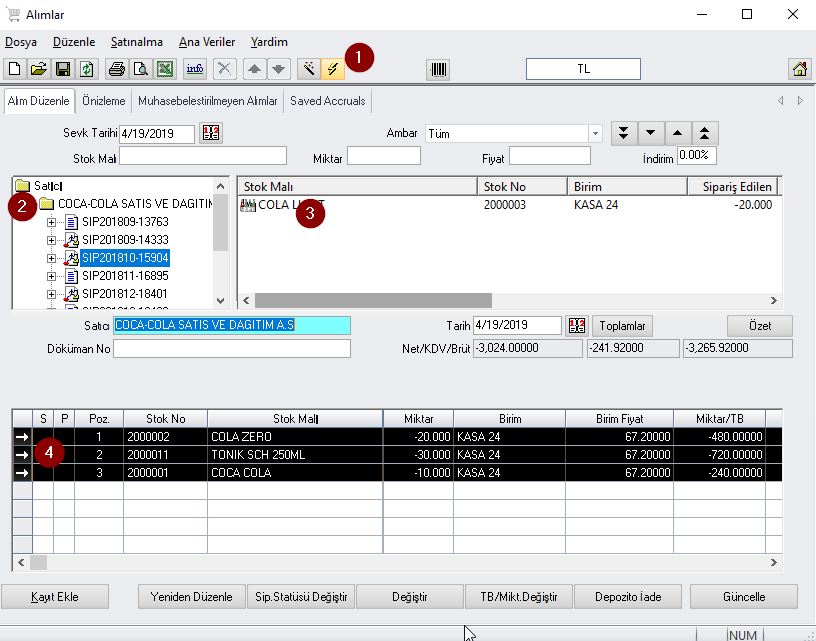Select the Satıcı root folder icon
The height and width of the screenshot is (641, 816).
click(22, 185)
